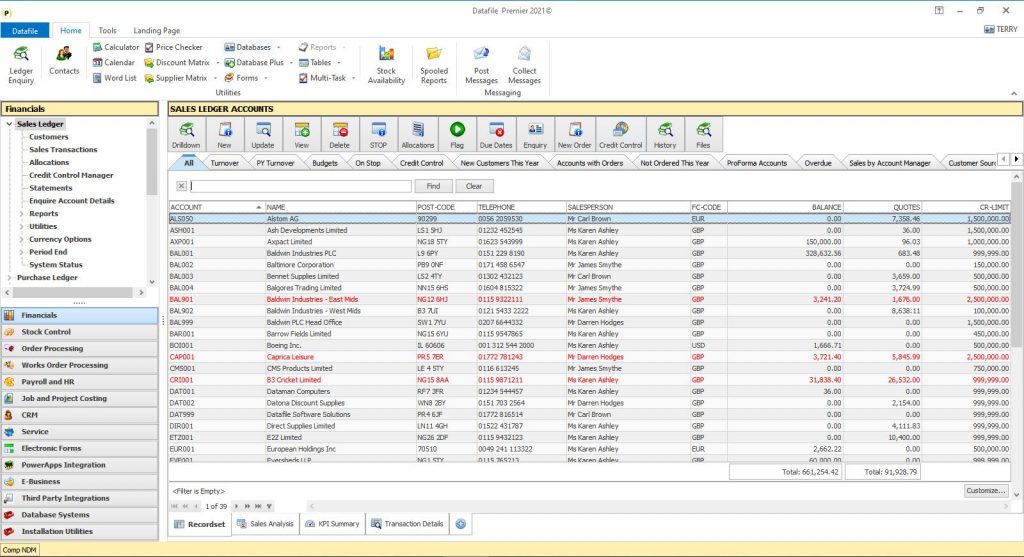This screenshot has height=557, width=1024.
Task: Open the Forms dropdown menu
Action: (x=266, y=78)
